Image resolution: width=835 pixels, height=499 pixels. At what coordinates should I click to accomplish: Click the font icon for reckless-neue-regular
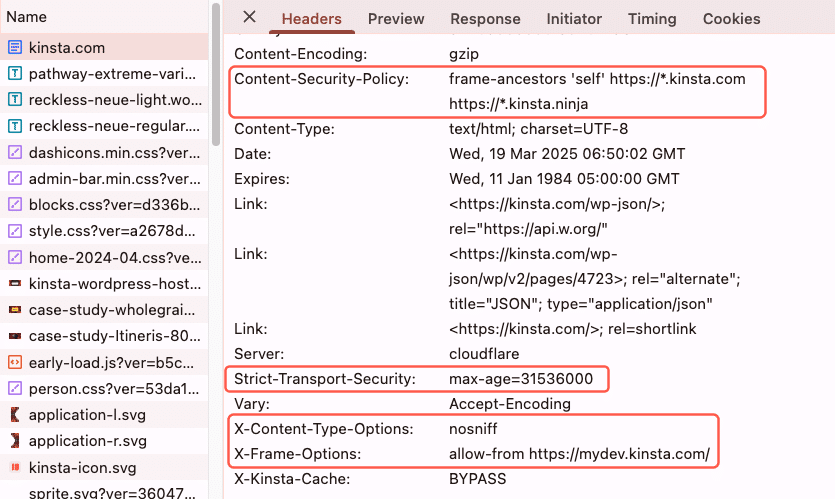point(15,126)
